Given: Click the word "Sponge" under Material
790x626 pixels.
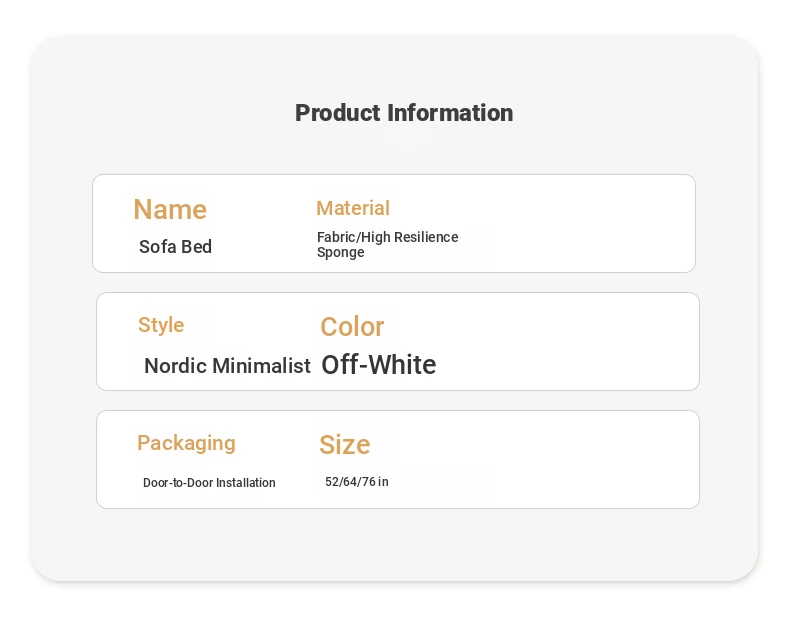Looking at the screenshot, I should pyautogui.click(x=341, y=253).
